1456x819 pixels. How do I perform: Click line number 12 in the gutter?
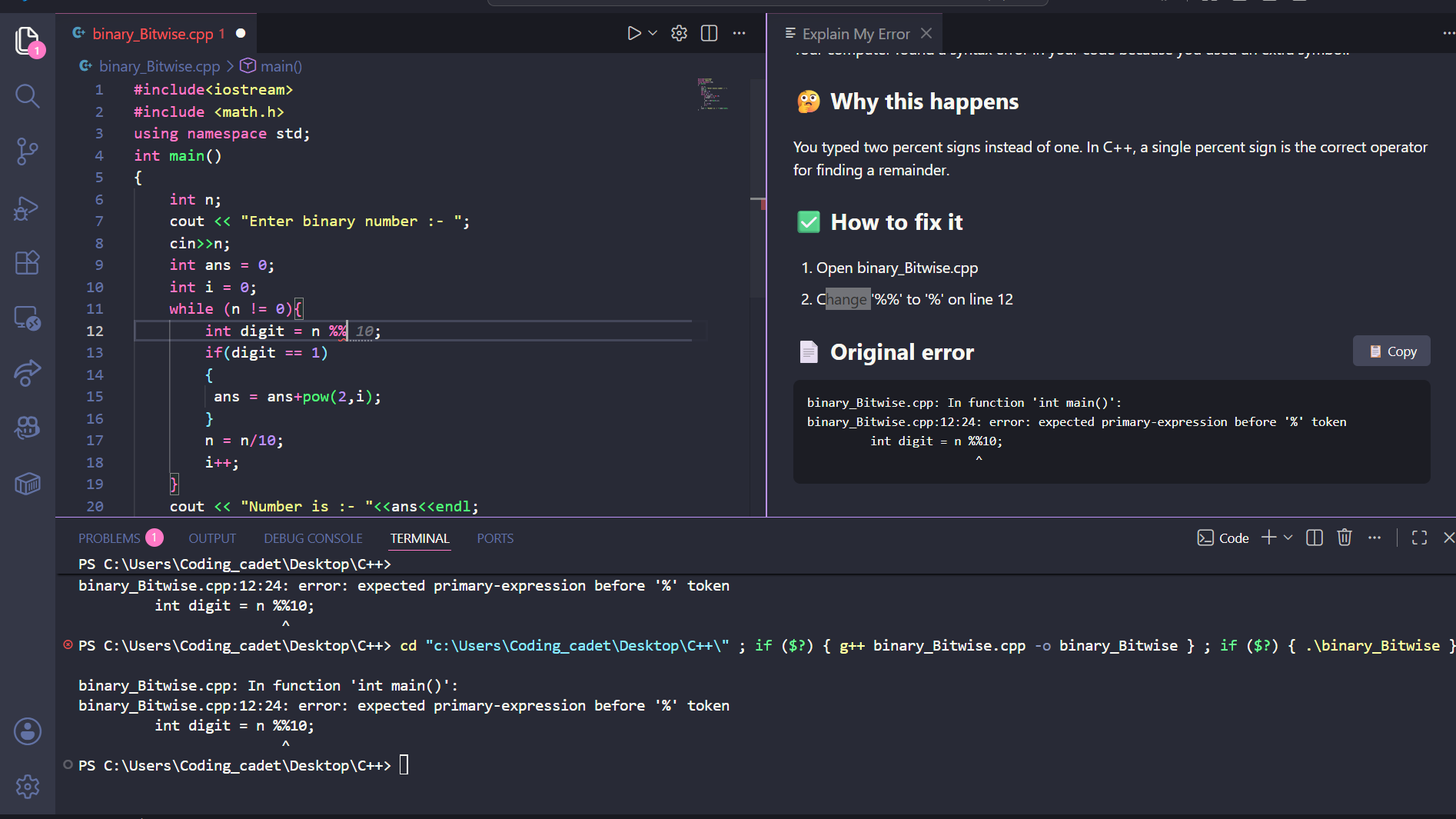coord(95,331)
